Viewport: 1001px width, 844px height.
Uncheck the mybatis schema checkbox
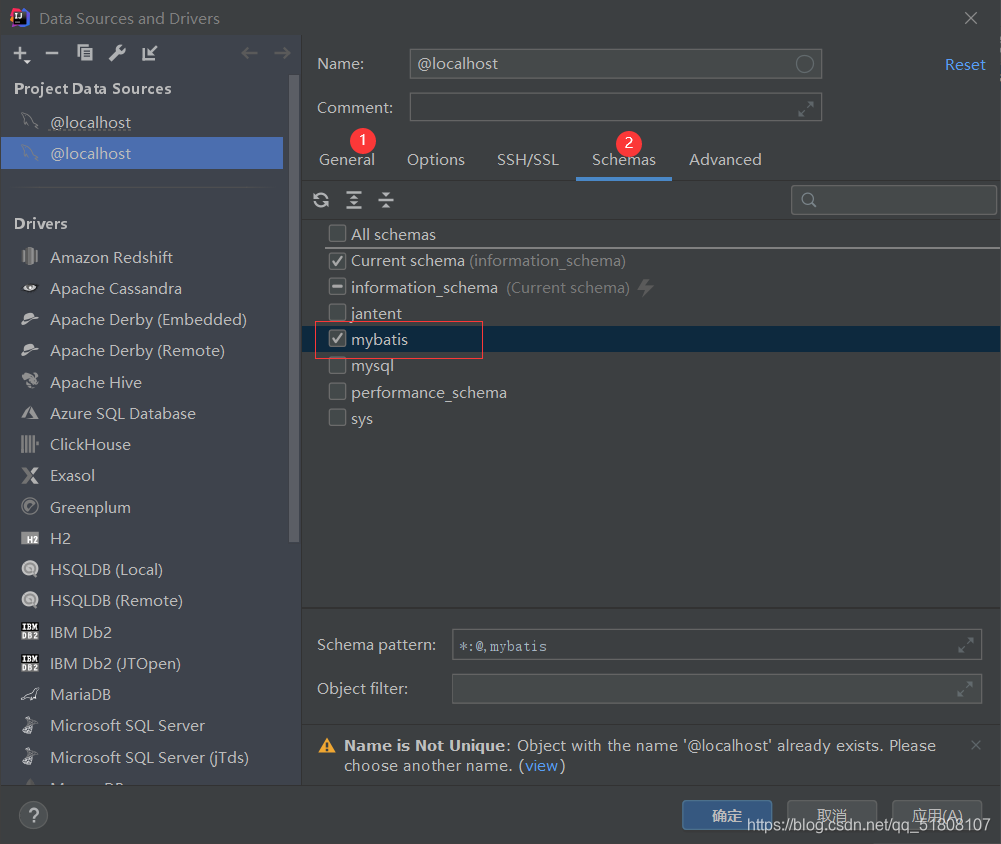[337, 339]
